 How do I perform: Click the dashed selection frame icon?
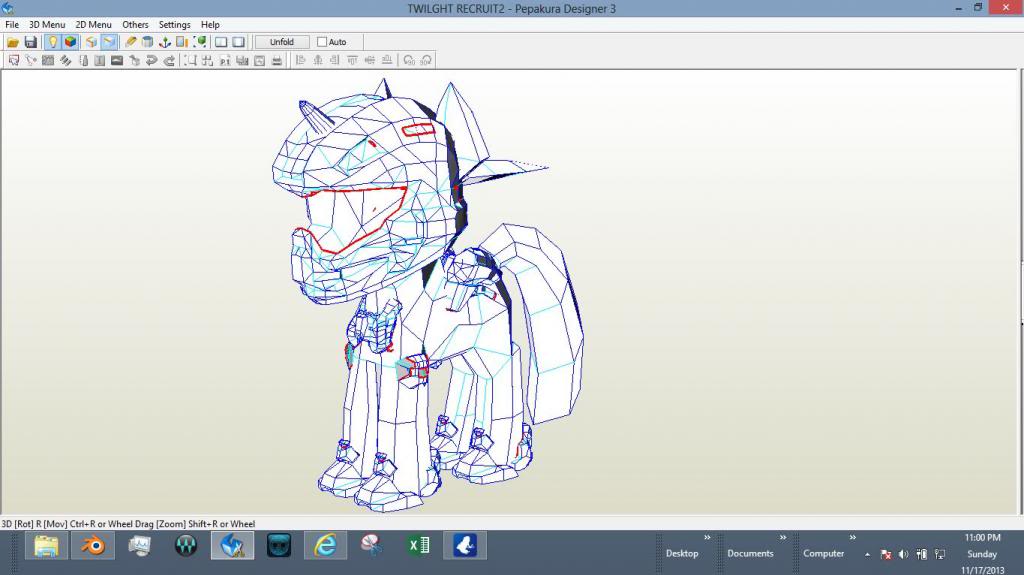click(x=190, y=60)
